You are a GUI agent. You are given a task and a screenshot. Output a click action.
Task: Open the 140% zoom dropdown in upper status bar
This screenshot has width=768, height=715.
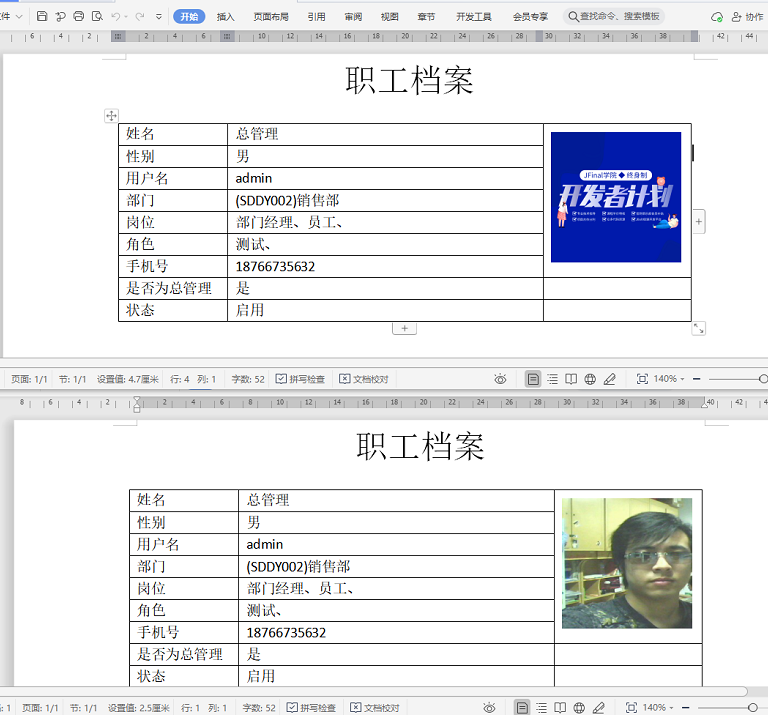pyautogui.click(x=669, y=380)
